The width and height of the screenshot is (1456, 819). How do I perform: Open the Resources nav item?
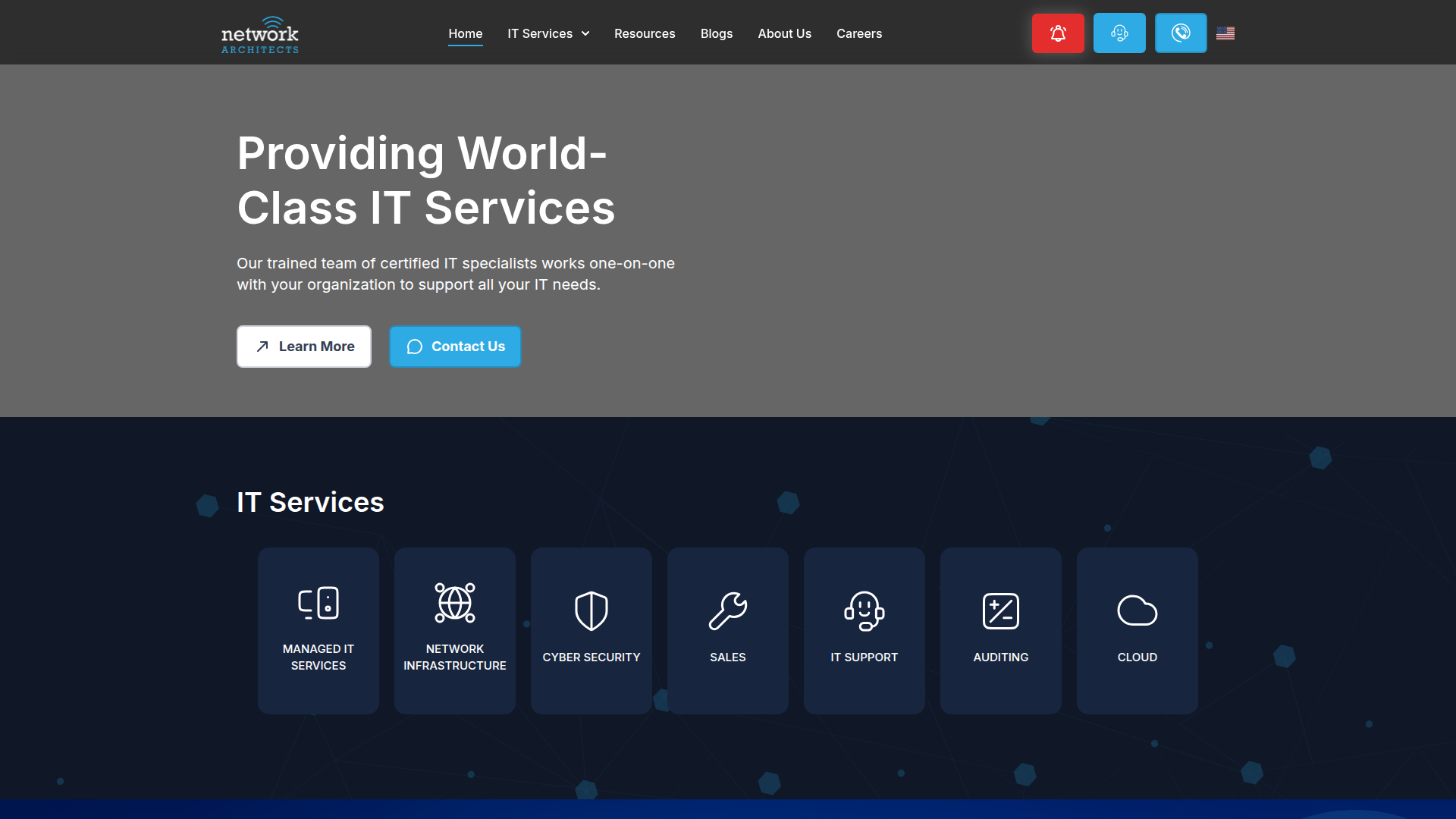(645, 33)
